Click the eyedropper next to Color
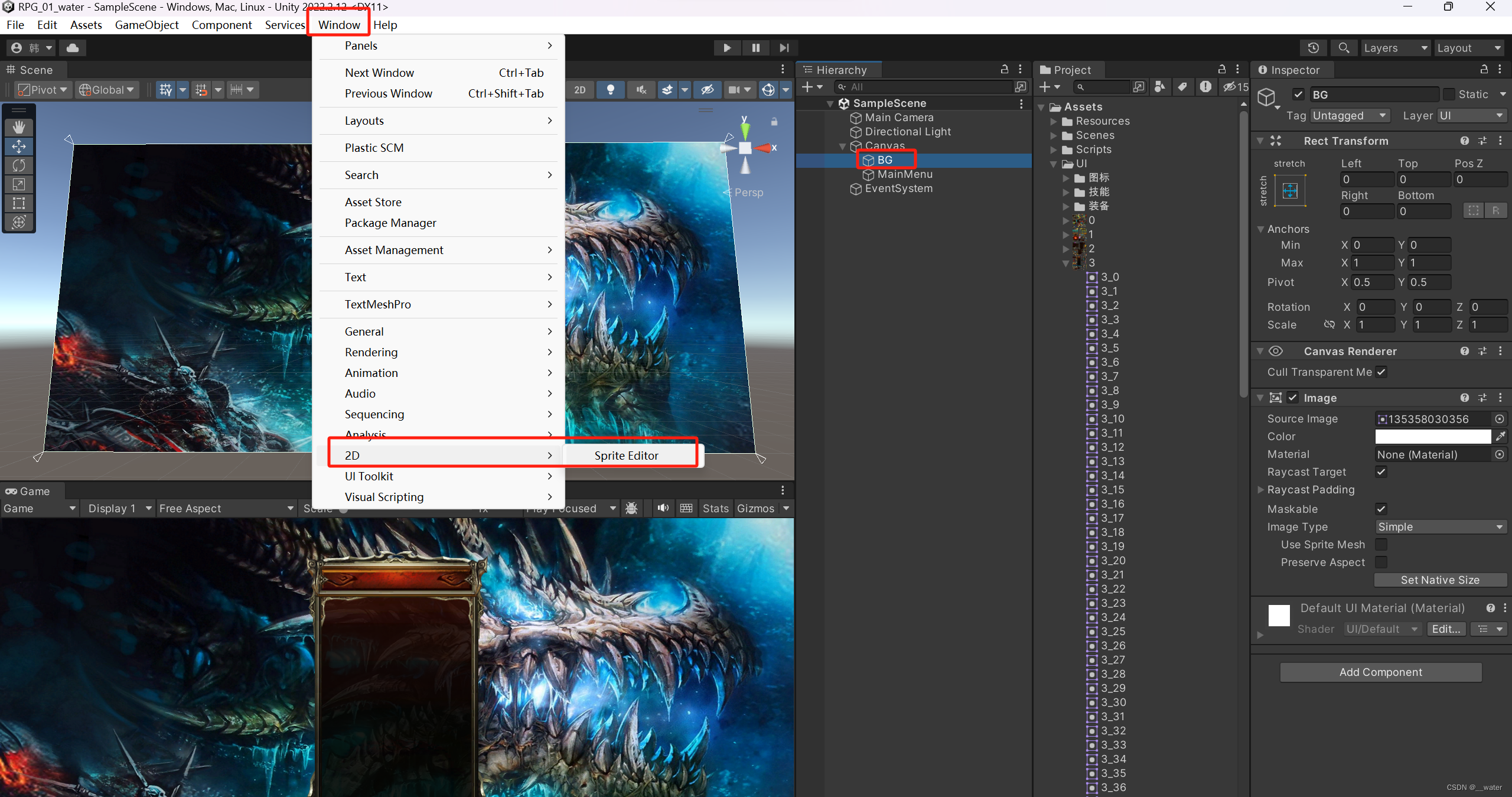1512x797 pixels. point(1500,437)
